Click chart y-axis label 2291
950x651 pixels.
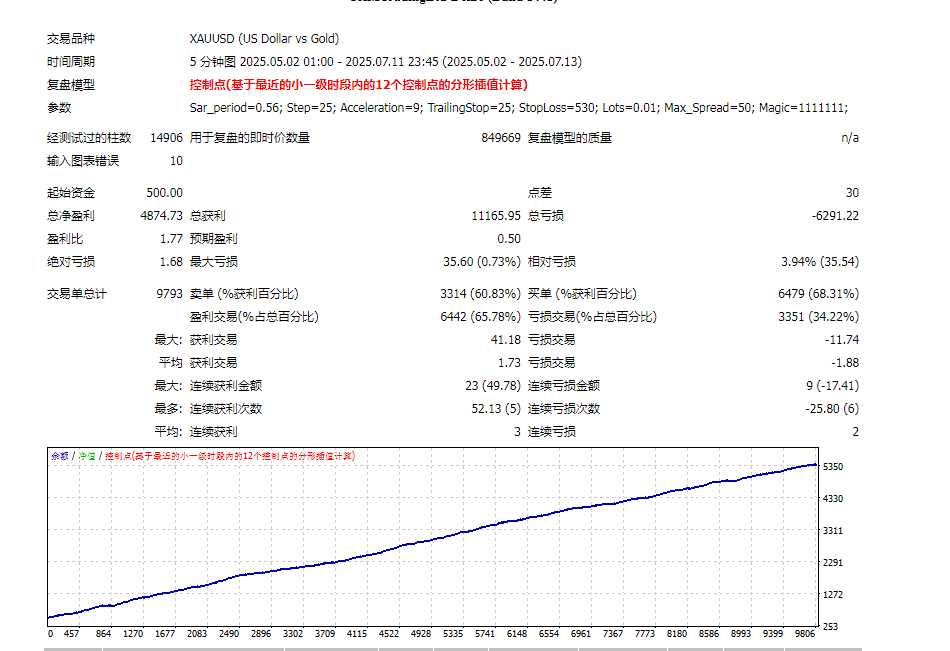[x=832, y=563]
